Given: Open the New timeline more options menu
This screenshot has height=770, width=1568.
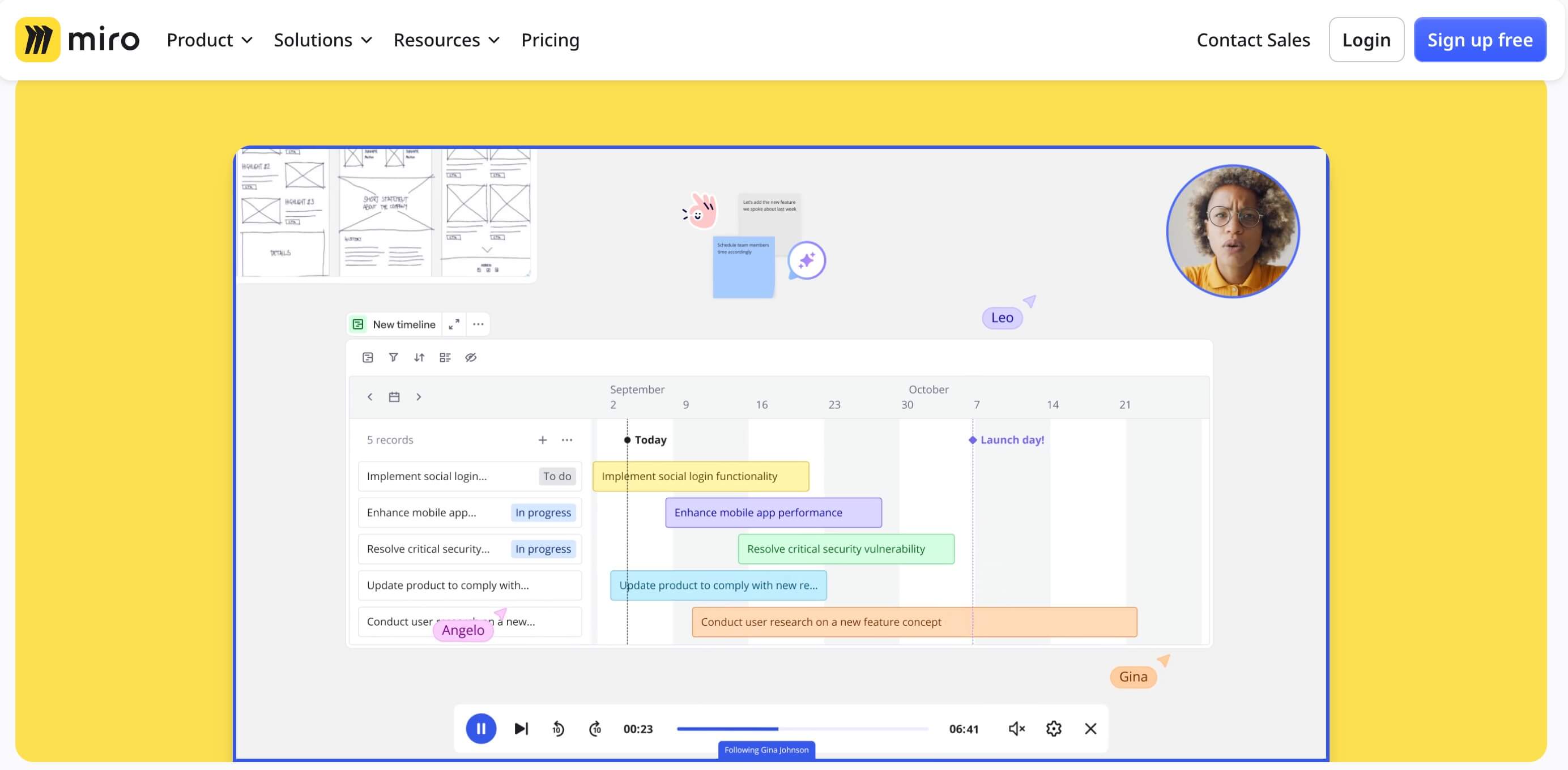Looking at the screenshot, I should (479, 324).
